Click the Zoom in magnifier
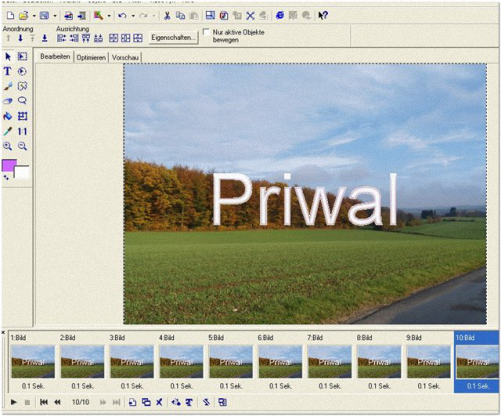 click(7, 146)
